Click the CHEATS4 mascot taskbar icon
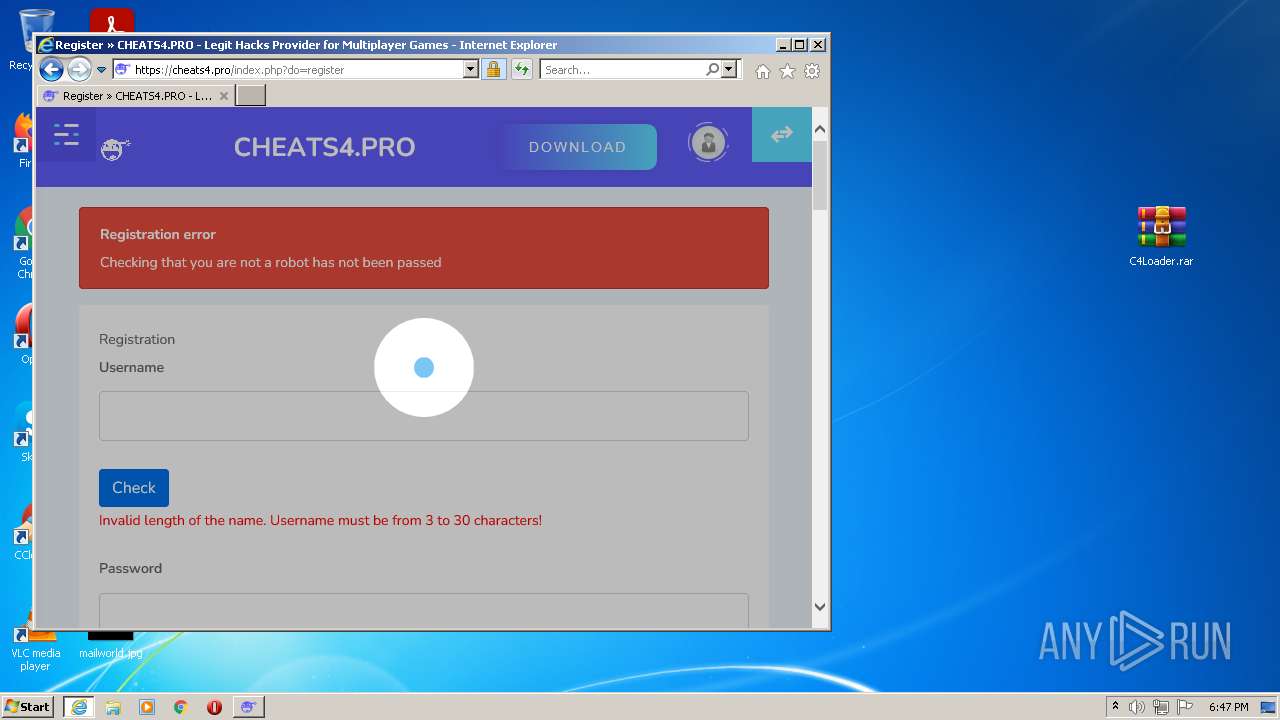The width and height of the screenshot is (1280, 720). [x=248, y=707]
